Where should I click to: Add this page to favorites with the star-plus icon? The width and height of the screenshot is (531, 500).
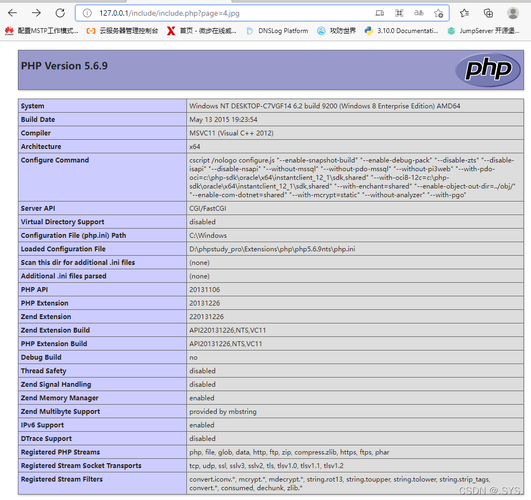(439, 13)
